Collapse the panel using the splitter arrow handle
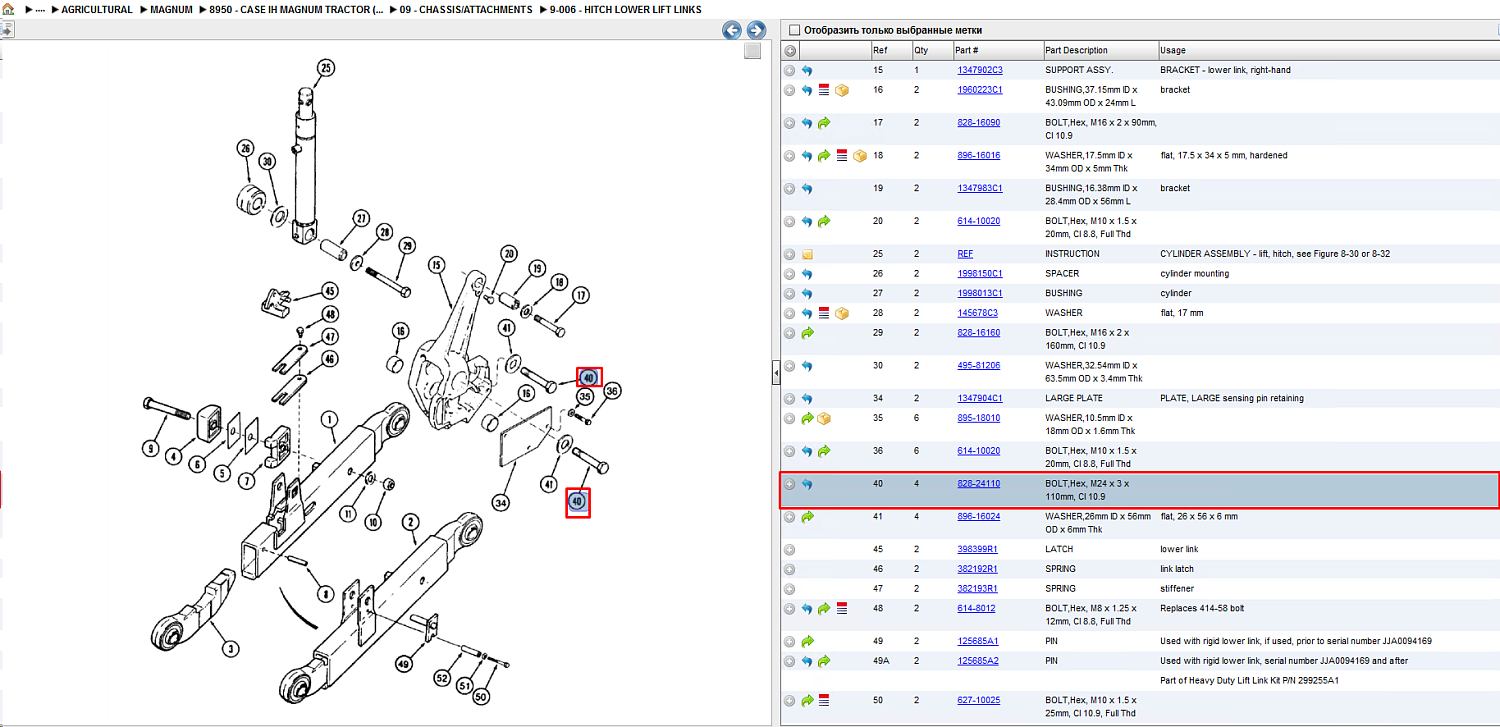This screenshot has width=1500, height=727. click(x=775, y=374)
